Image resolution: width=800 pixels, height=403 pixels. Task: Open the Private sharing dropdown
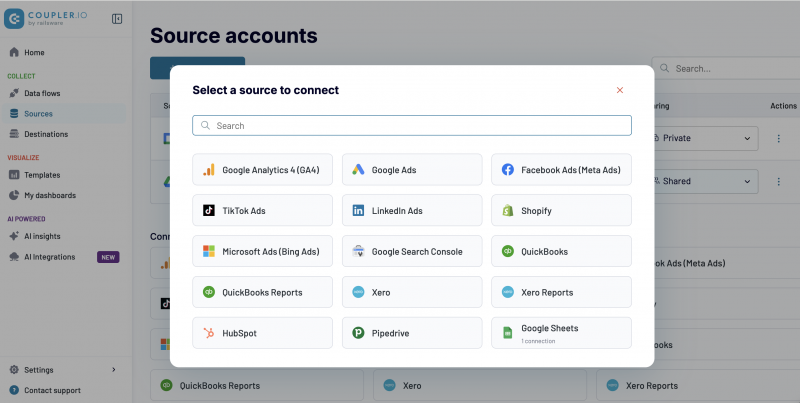tap(706, 138)
